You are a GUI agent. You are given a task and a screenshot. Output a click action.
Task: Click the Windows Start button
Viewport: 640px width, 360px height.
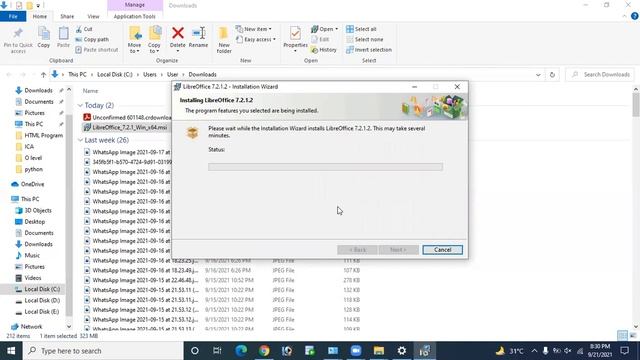[11, 351]
